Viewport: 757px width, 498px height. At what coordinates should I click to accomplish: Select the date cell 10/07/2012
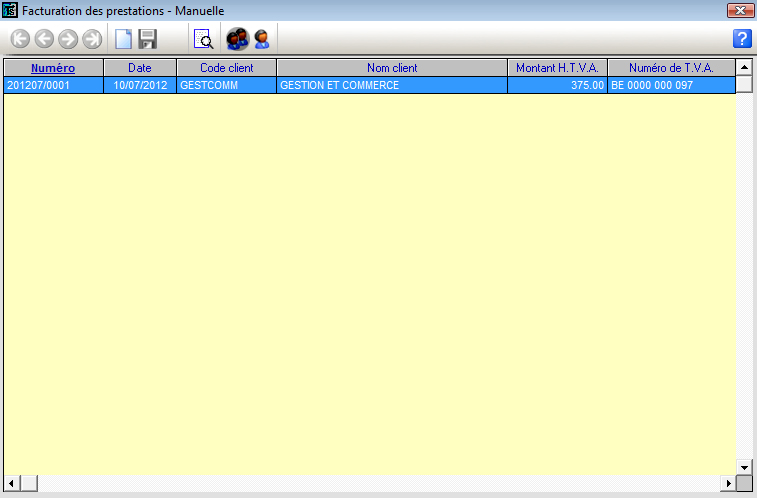coord(140,85)
